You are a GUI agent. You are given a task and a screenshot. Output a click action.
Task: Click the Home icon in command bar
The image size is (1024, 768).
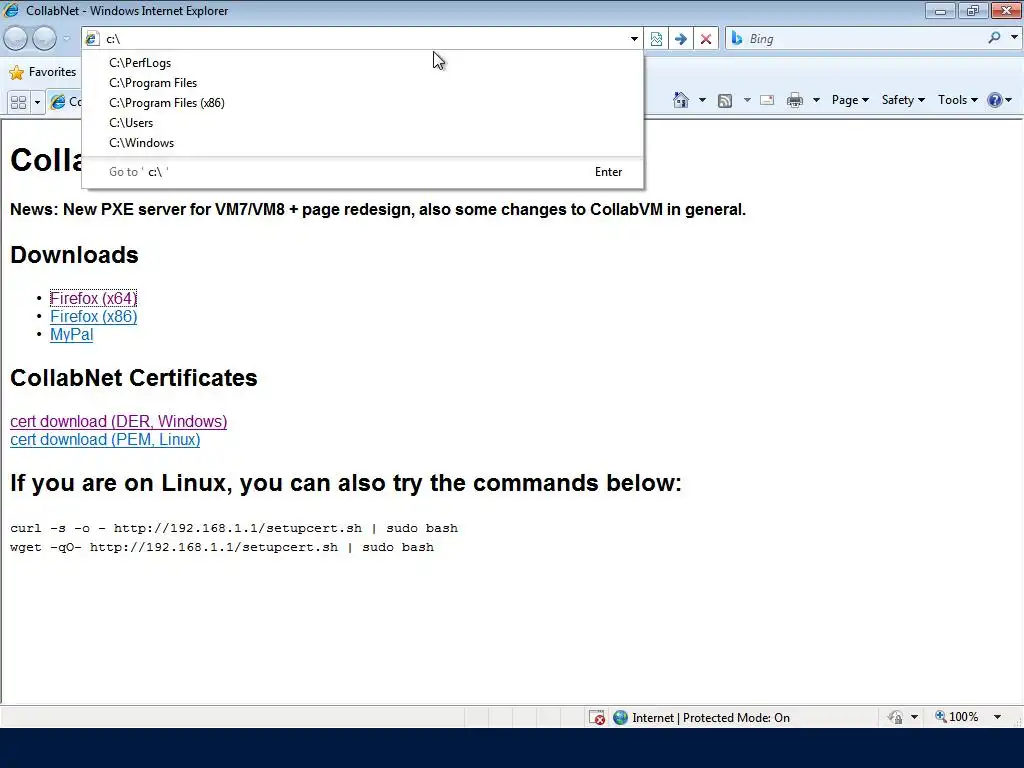tap(680, 100)
